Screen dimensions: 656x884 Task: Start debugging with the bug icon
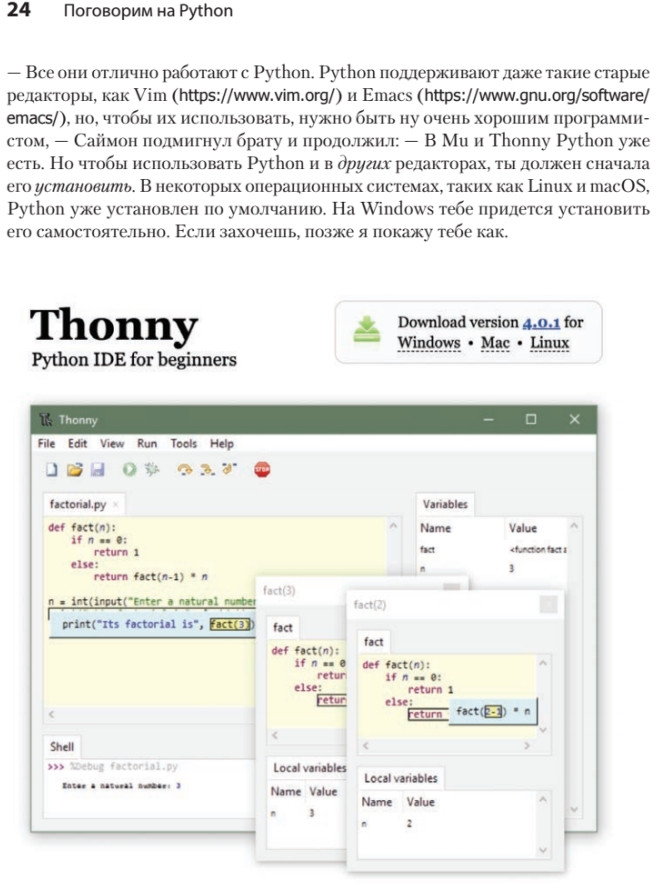[152, 469]
